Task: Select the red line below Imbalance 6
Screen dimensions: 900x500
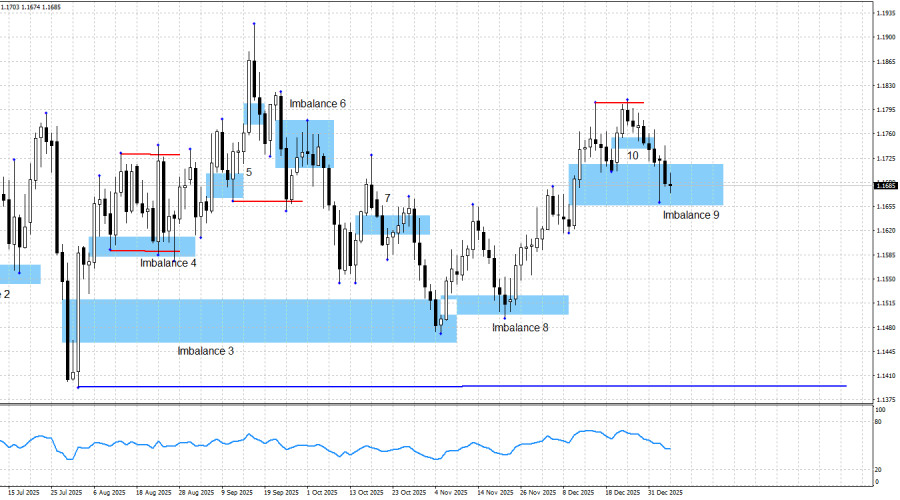Action: pos(267,201)
